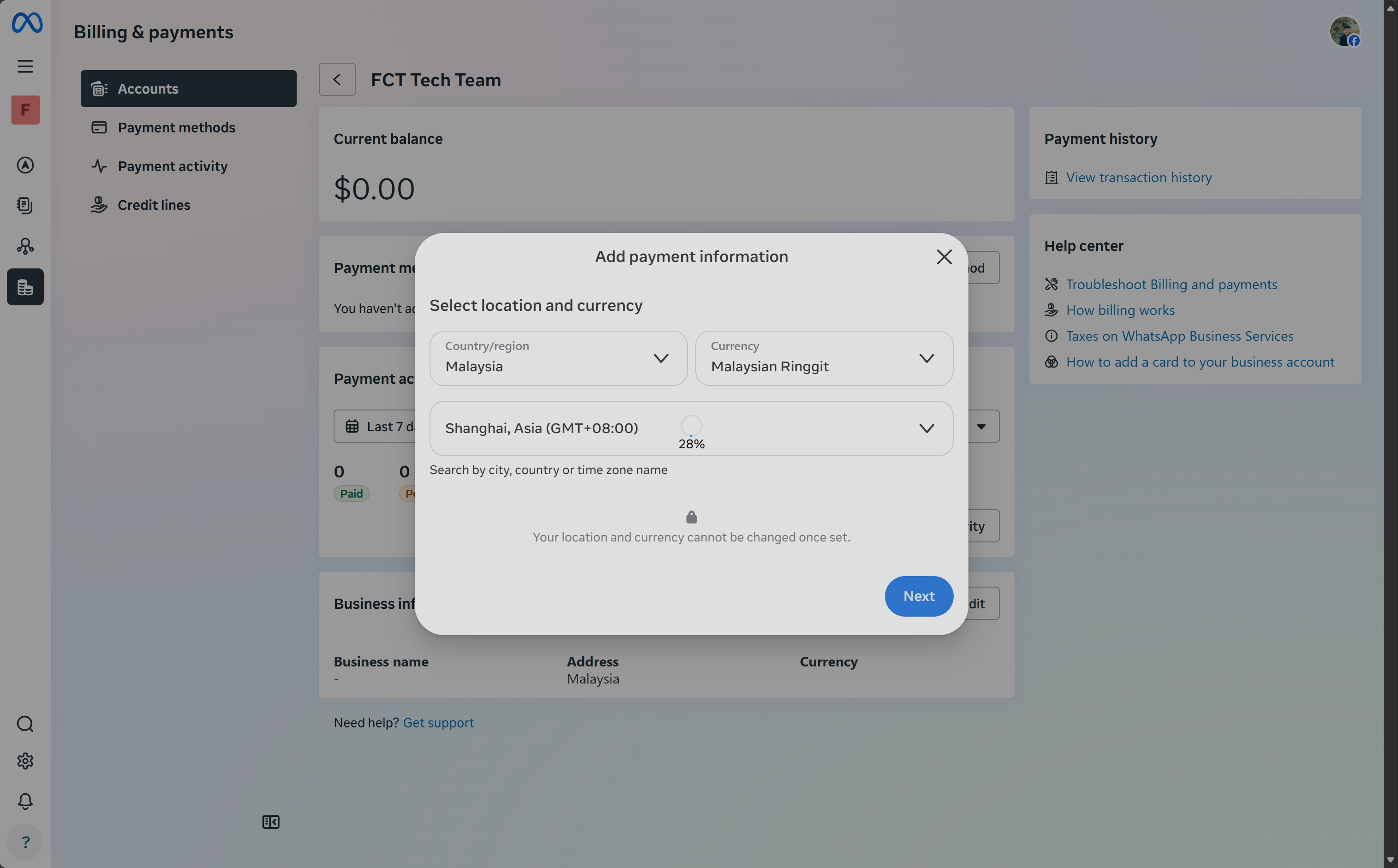Click the Next button

(919, 596)
